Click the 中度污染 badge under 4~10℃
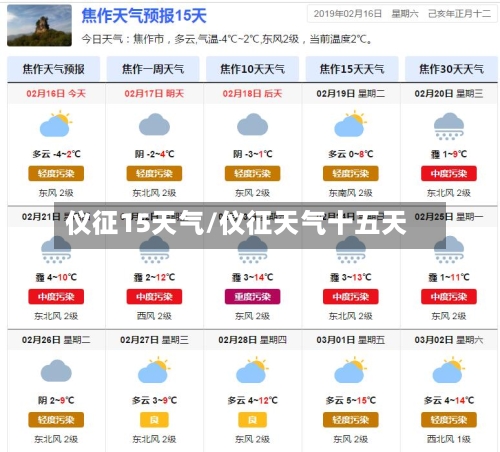 [x=56, y=297]
